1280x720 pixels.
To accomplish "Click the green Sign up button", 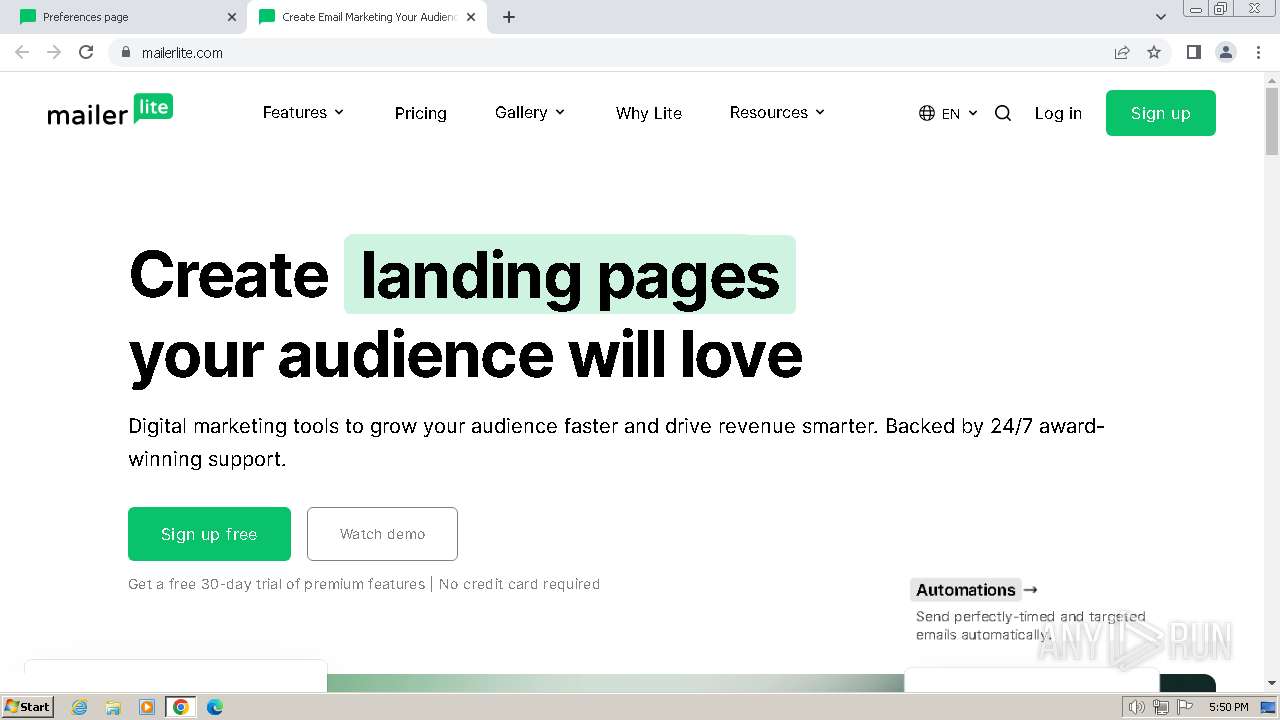I will 1161,113.
